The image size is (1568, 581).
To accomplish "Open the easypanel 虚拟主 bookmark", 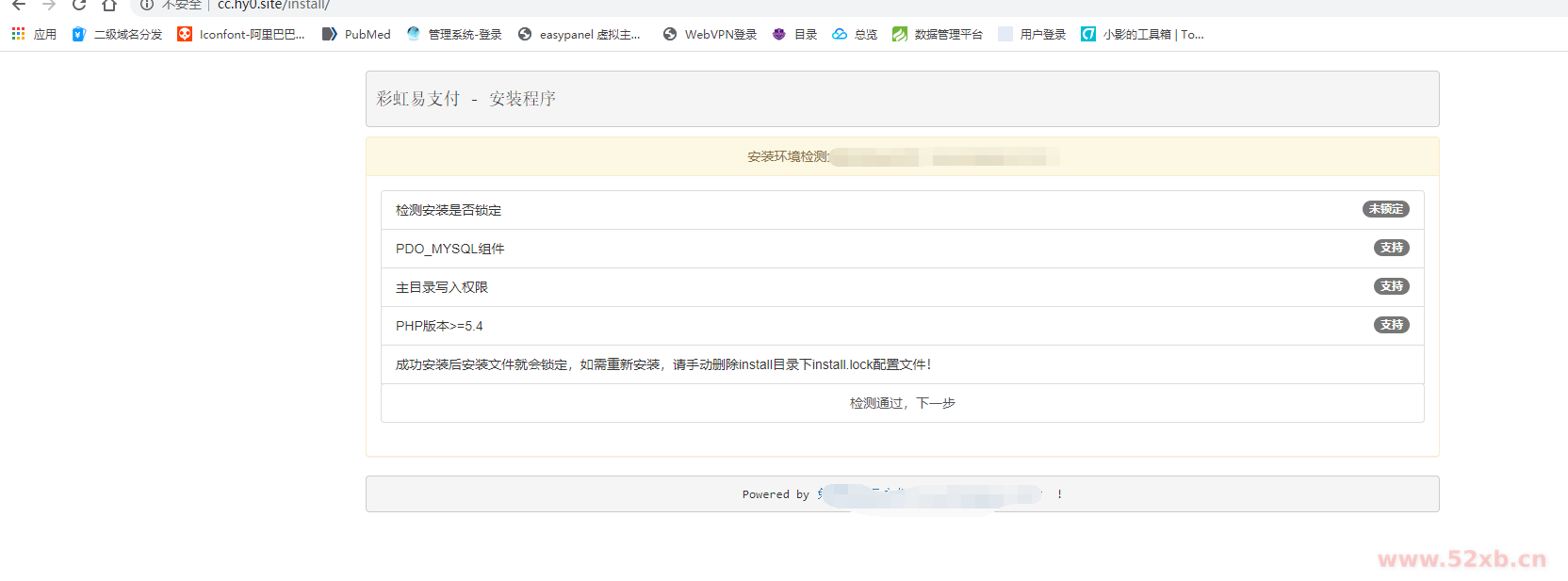I will point(580,34).
